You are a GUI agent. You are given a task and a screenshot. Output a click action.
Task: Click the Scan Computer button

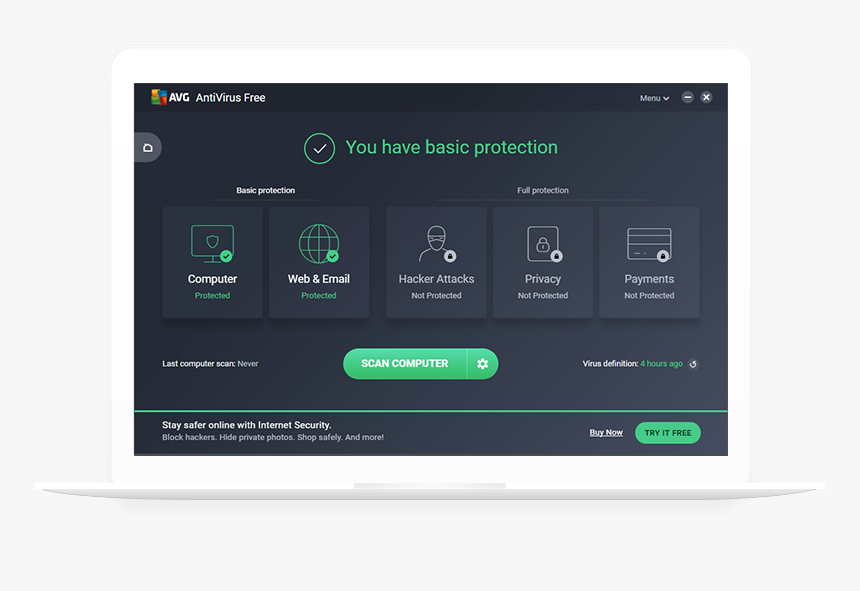click(x=405, y=363)
